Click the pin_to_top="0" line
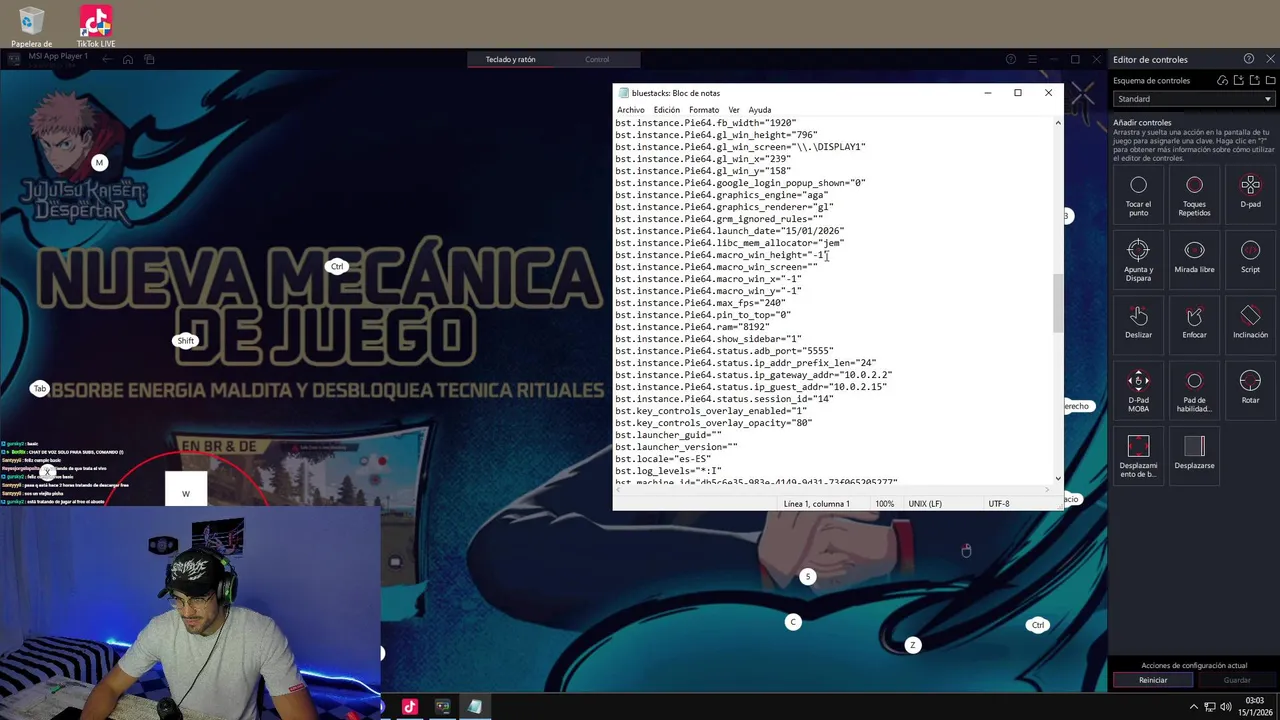Screen dimensions: 1280x720 [x=703, y=315]
